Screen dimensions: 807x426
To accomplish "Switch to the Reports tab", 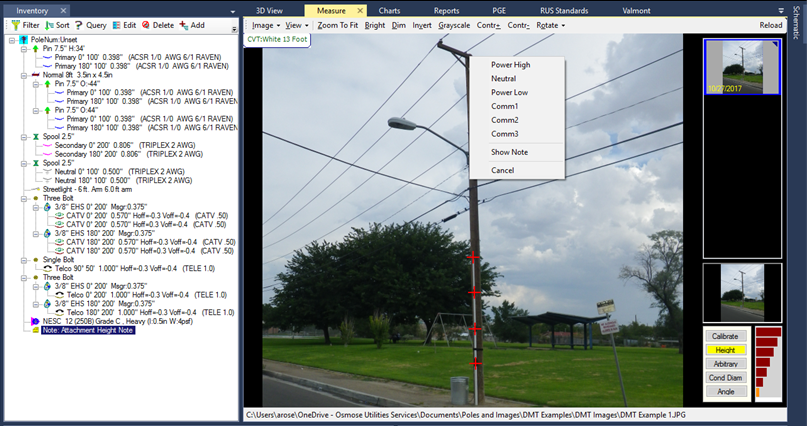I will [x=446, y=10].
